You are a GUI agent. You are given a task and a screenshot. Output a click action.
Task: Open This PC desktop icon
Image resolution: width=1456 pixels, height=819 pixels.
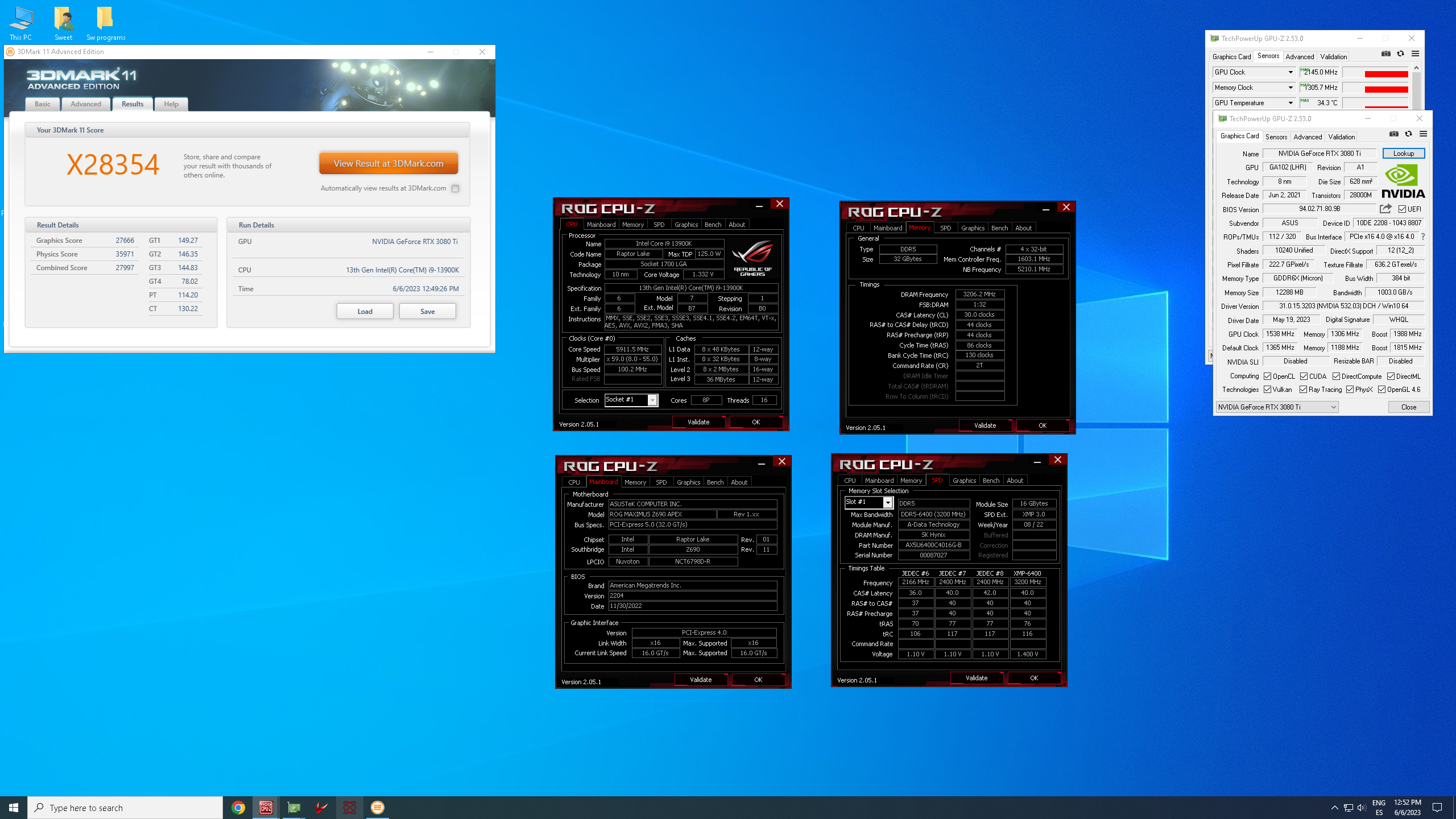pos(20,23)
